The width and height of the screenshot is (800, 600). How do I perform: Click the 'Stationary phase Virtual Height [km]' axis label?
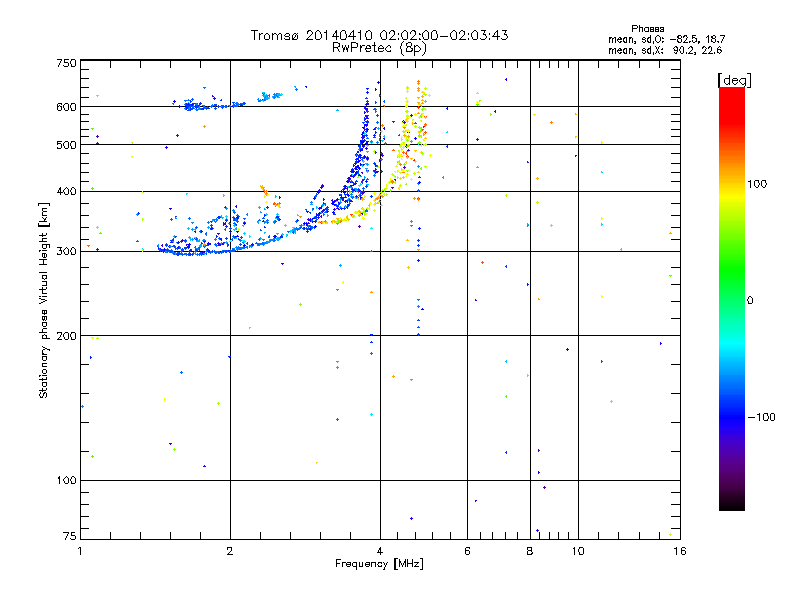[x=44, y=300]
